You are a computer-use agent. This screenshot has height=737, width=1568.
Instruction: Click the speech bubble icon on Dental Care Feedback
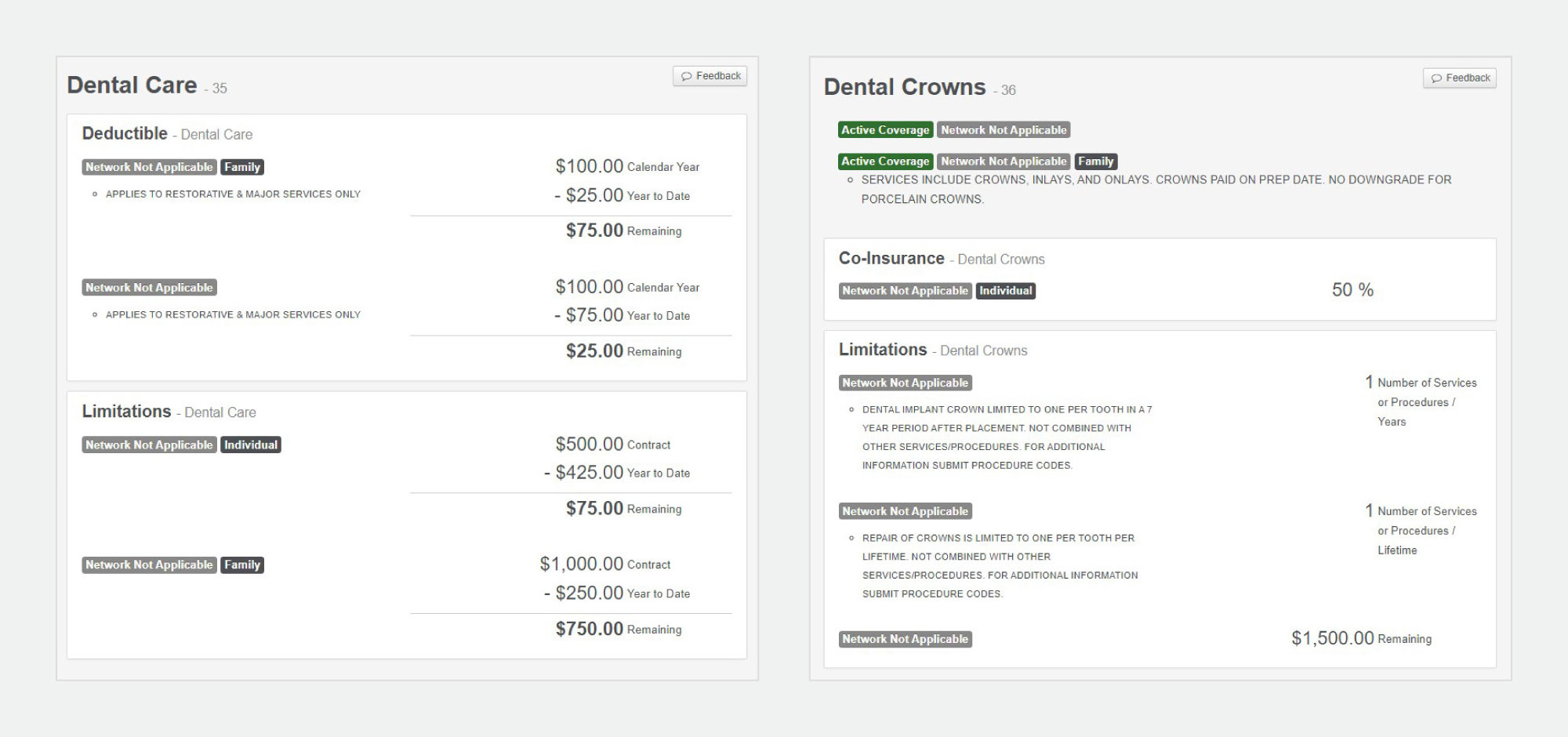click(x=688, y=76)
